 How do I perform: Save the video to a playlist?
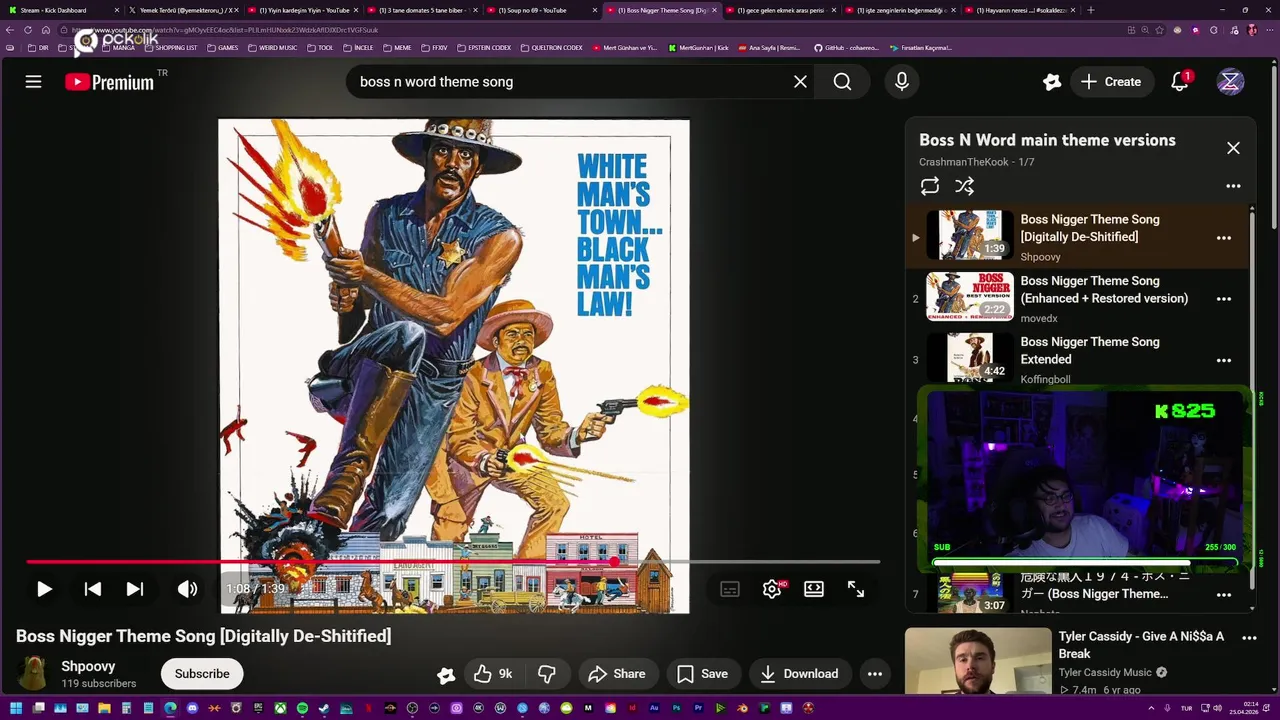[x=703, y=674]
